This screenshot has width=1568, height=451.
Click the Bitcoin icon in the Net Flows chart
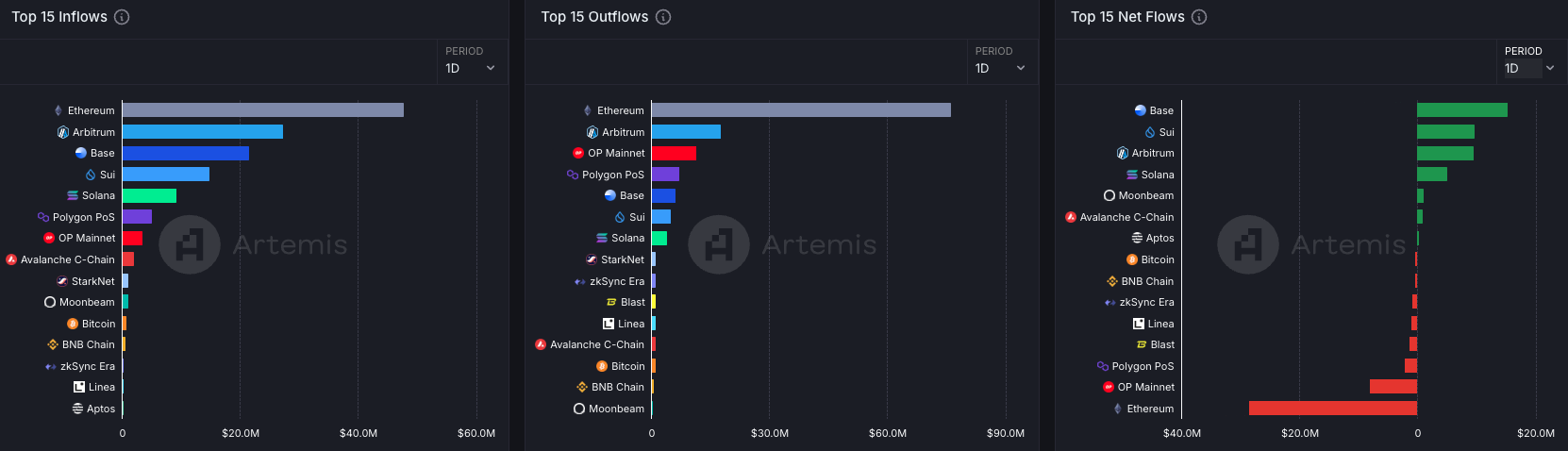pyautogui.click(x=1132, y=259)
